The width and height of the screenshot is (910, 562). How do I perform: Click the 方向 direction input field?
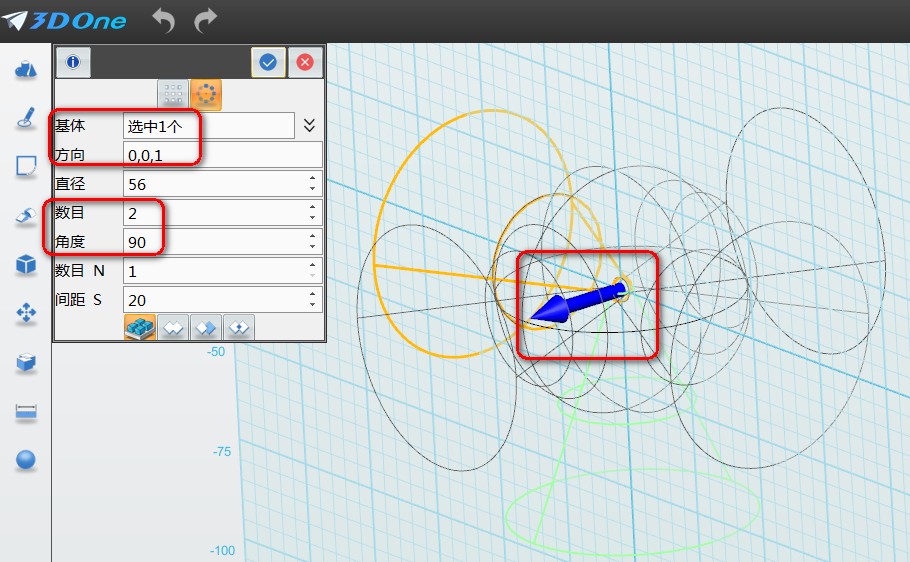[222, 154]
